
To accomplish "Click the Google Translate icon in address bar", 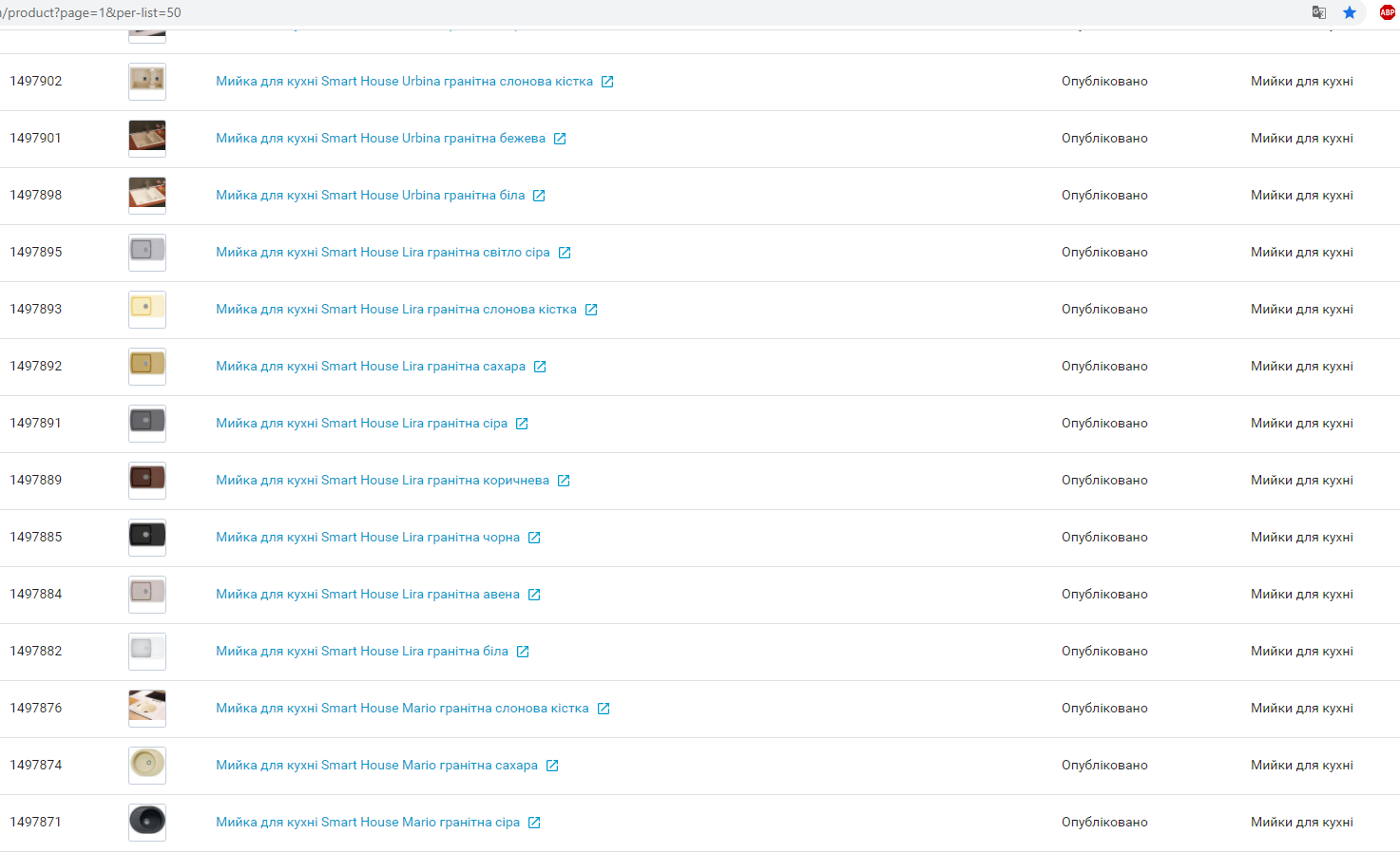I will (x=1319, y=12).
